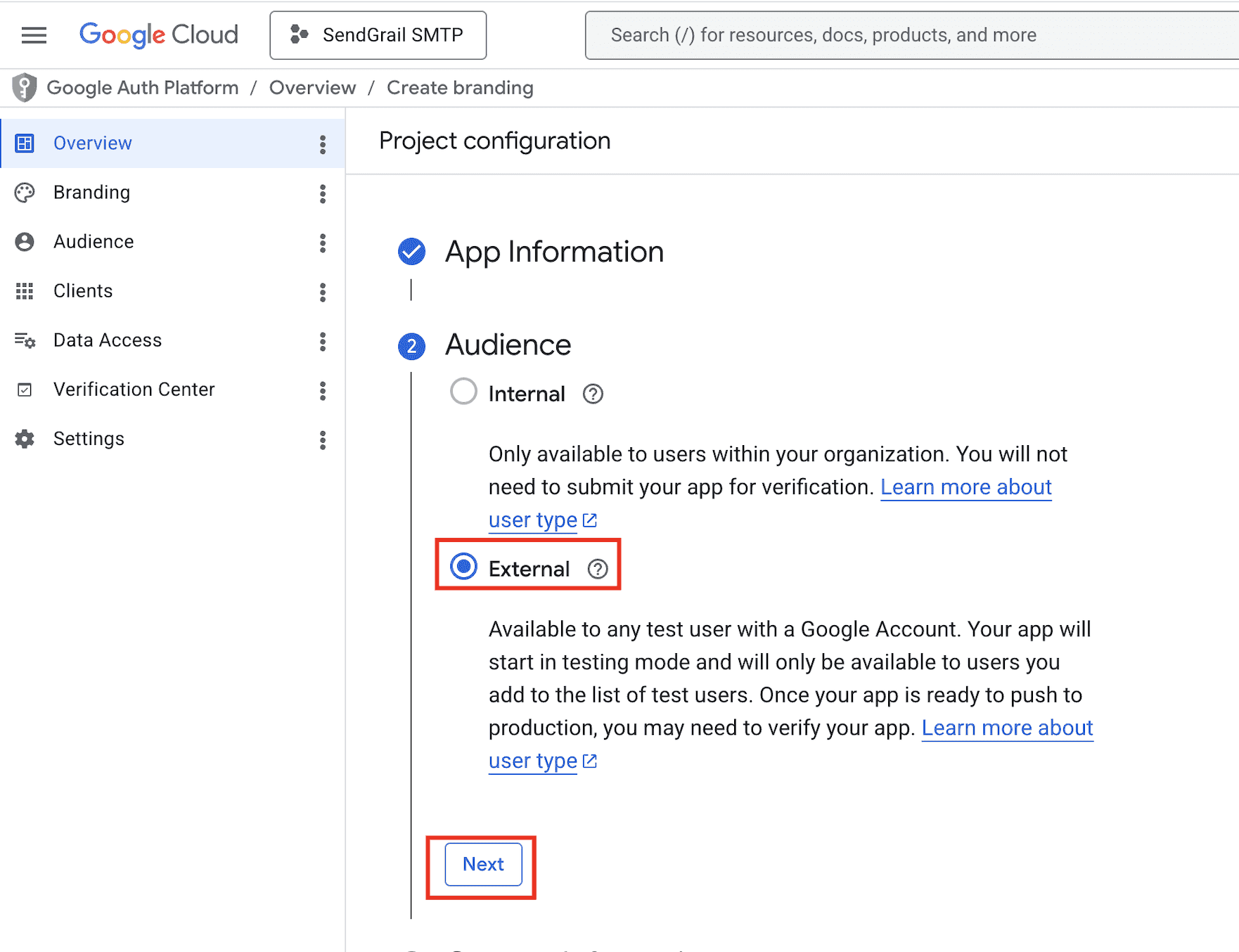Click the Verification Center checkbox icon
The height and width of the screenshot is (952, 1239).
pyautogui.click(x=25, y=390)
